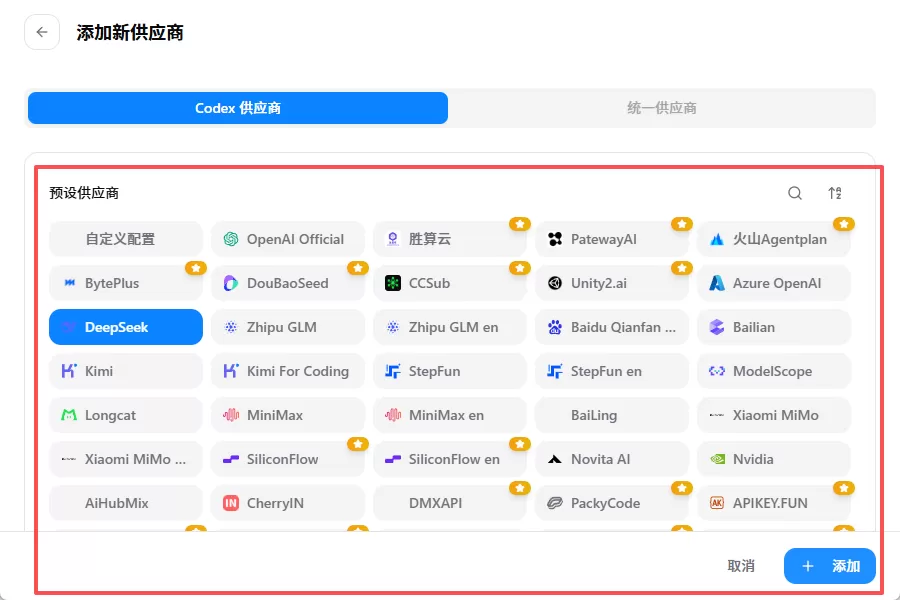Image resolution: width=900 pixels, height=600 pixels.
Task: Choose SiliconFlow en provider
Action: click(x=449, y=459)
